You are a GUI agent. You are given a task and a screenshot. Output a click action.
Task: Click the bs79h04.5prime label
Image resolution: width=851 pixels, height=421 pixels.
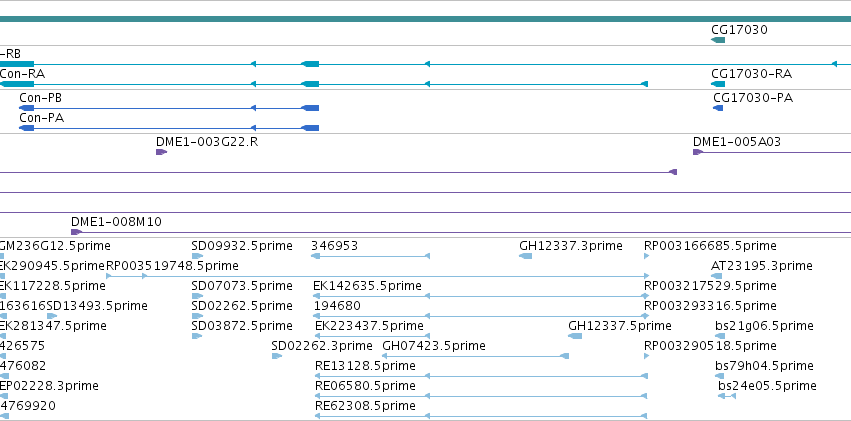point(764,366)
